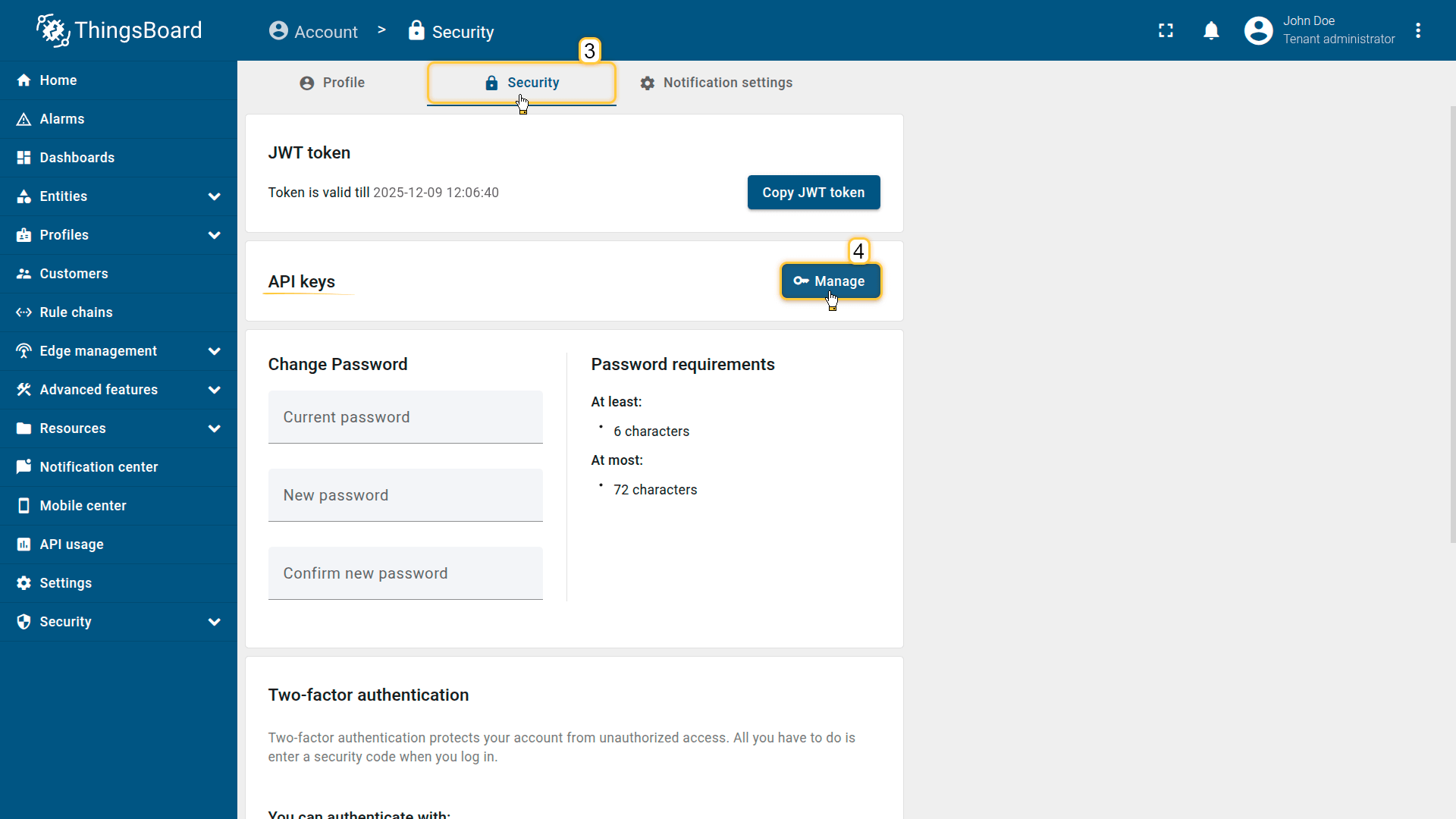Click the ThingsBoard logo
The width and height of the screenshot is (1456, 819).
(x=119, y=30)
